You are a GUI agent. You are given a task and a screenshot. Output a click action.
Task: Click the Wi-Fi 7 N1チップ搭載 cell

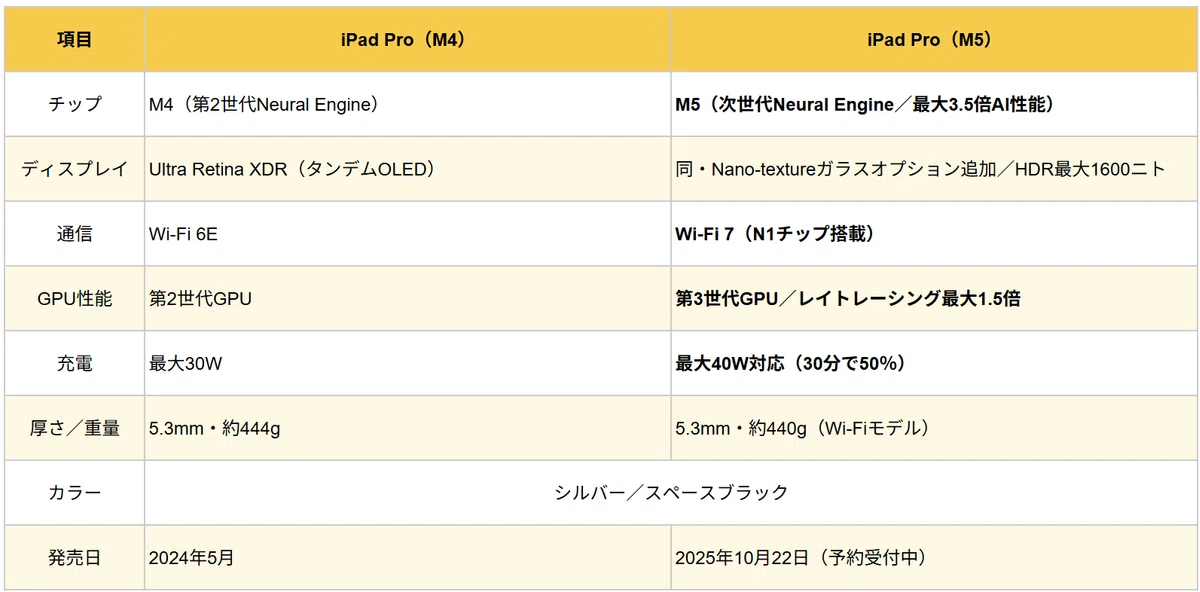point(934,234)
